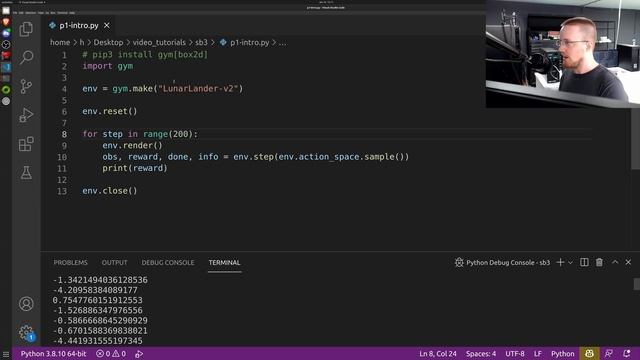Click the debug launch status bar icon
The image size is (640, 360).
click(x=139, y=353)
